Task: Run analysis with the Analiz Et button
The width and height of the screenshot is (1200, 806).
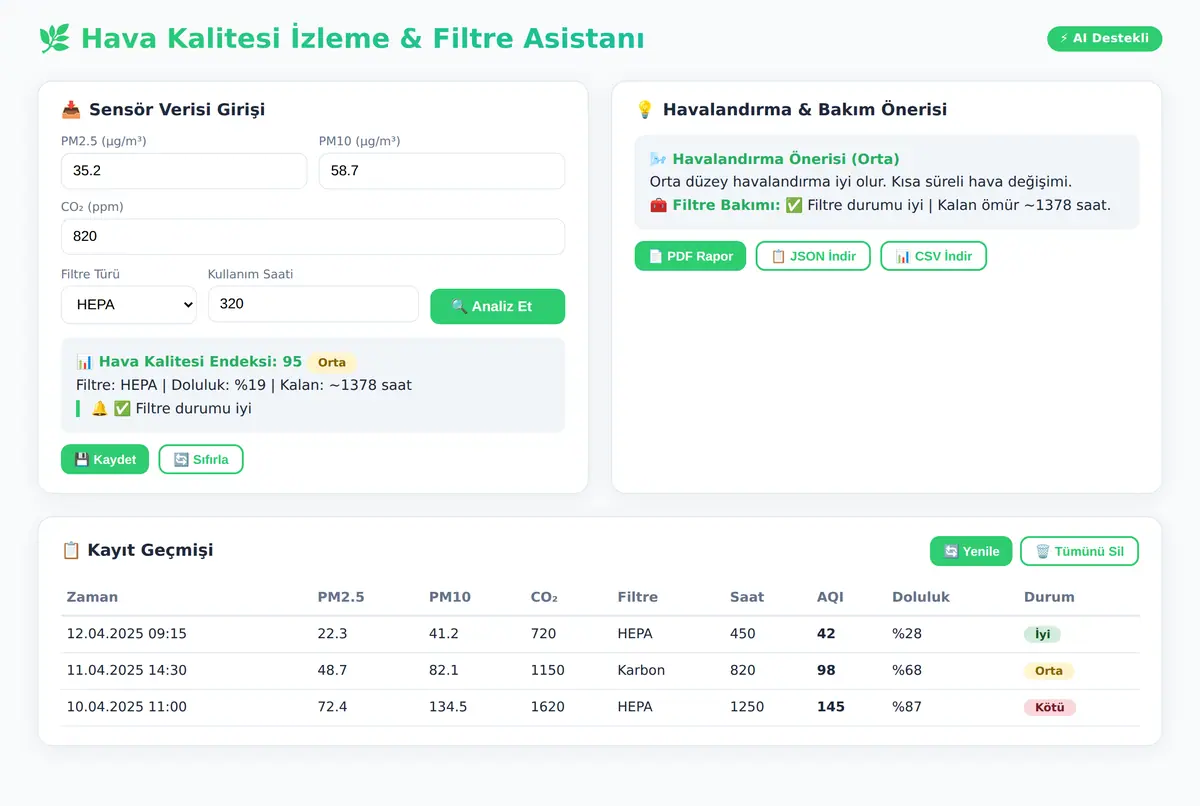Action: [x=497, y=306]
